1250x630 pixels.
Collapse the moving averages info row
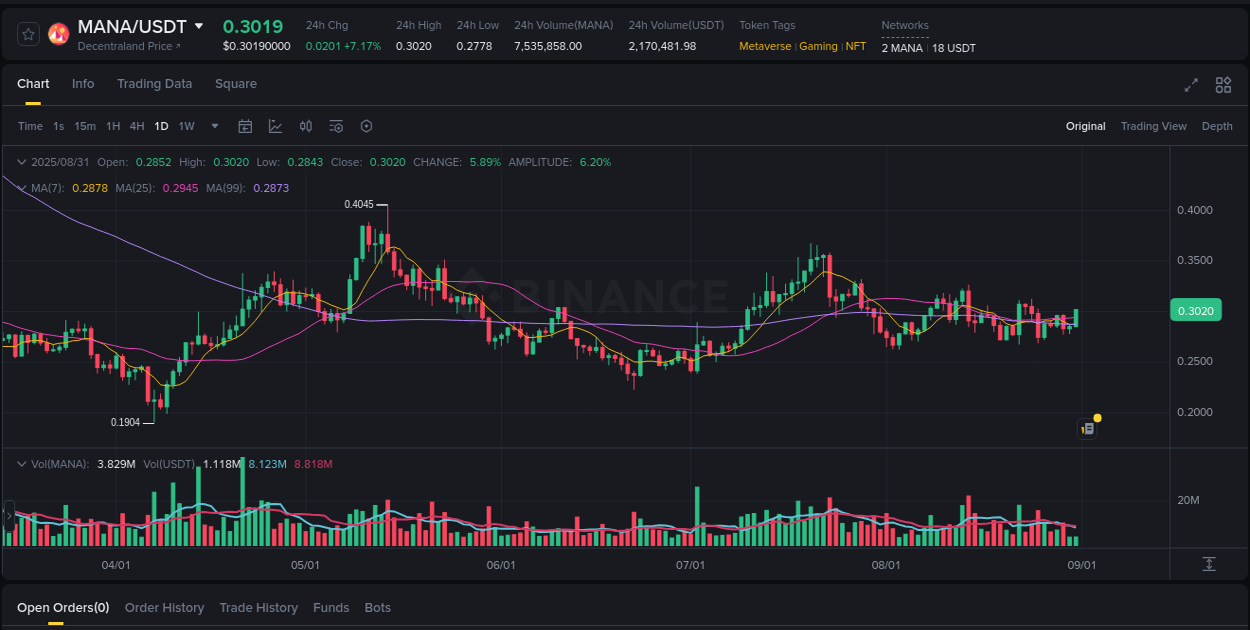click(x=21, y=187)
